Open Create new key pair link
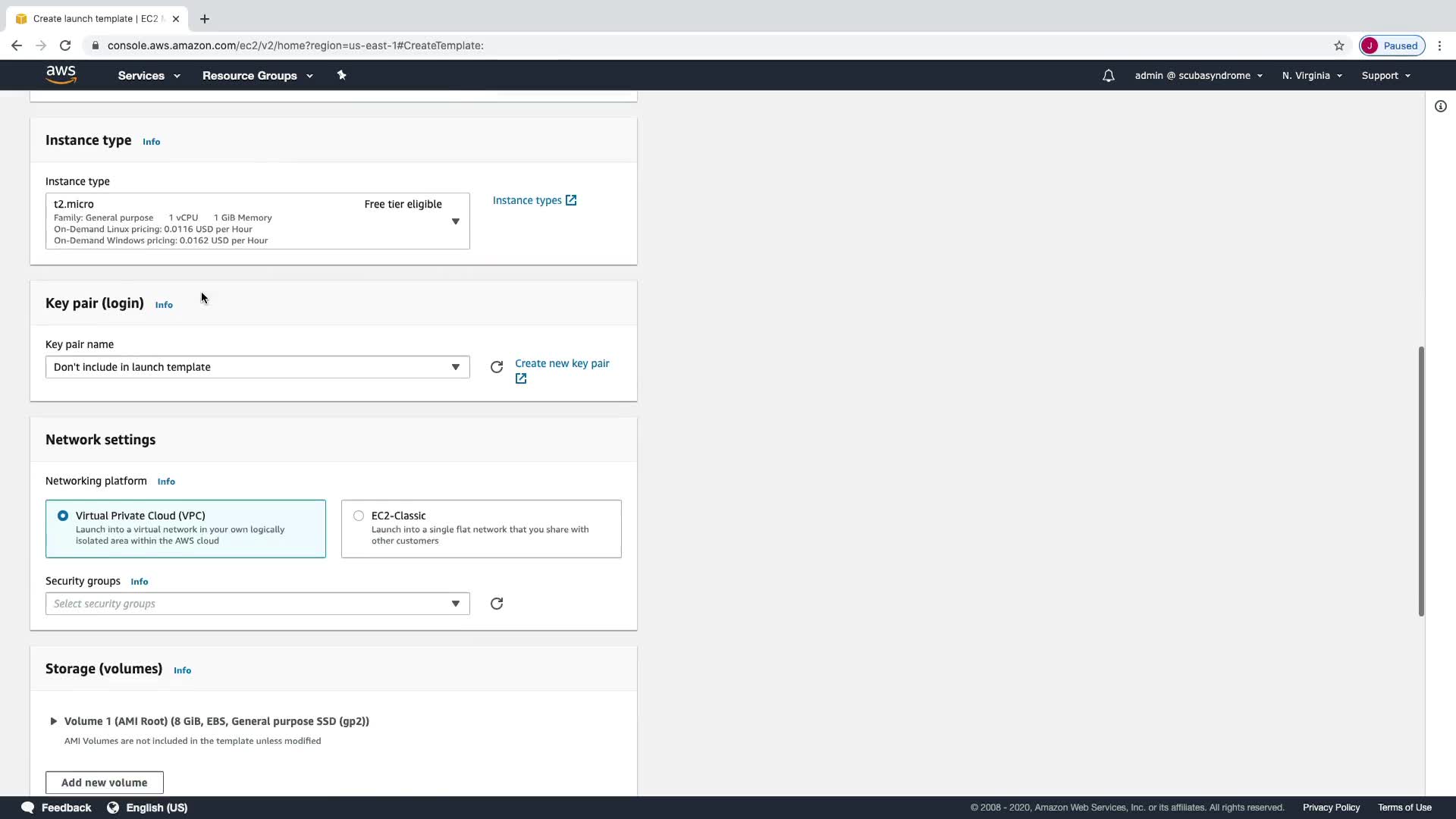This screenshot has height=819, width=1456. (562, 364)
